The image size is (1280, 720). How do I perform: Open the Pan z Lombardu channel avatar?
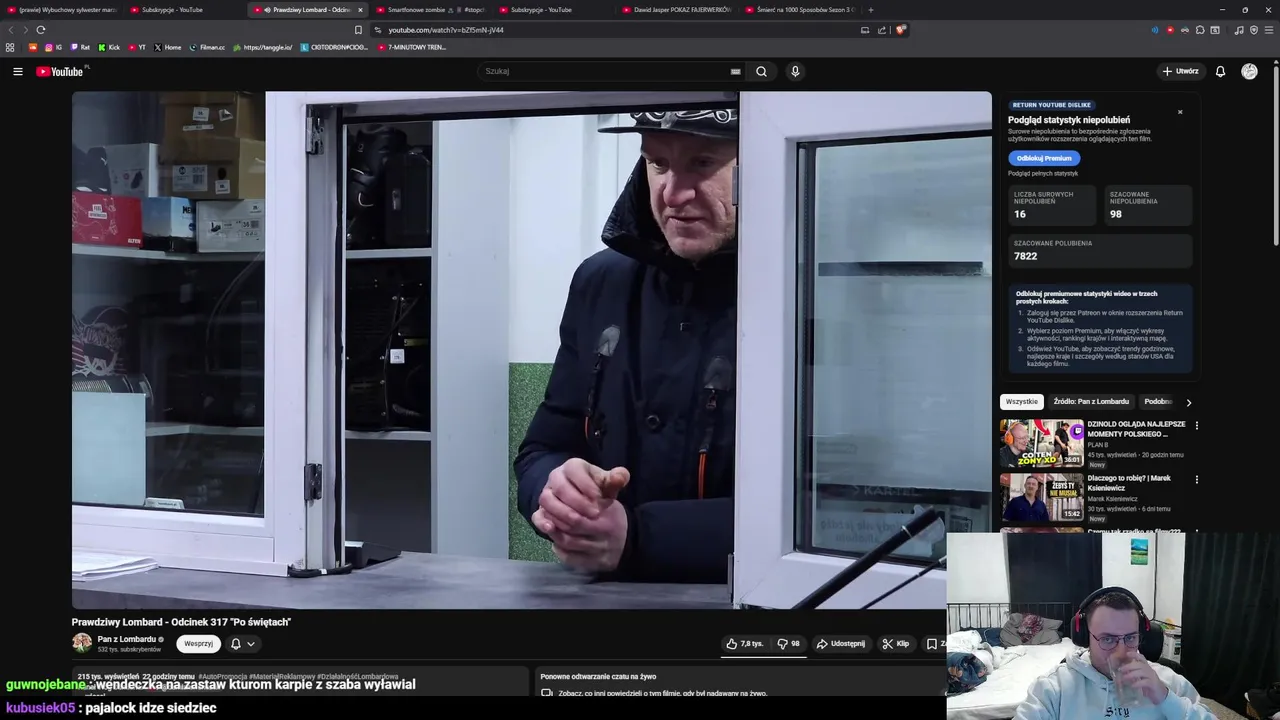click(82, 643)
